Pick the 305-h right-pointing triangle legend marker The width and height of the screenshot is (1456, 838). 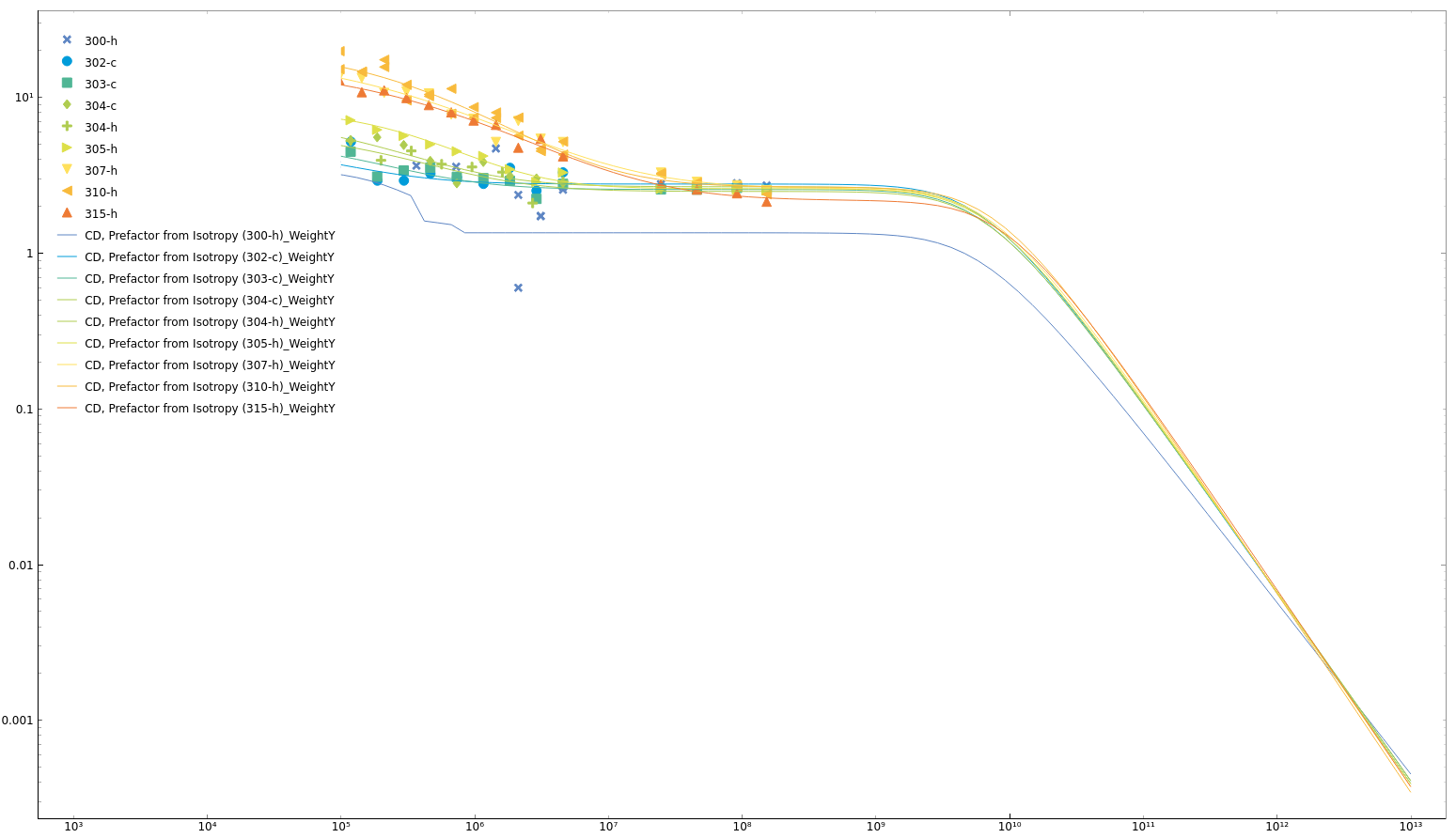[67, 148]
